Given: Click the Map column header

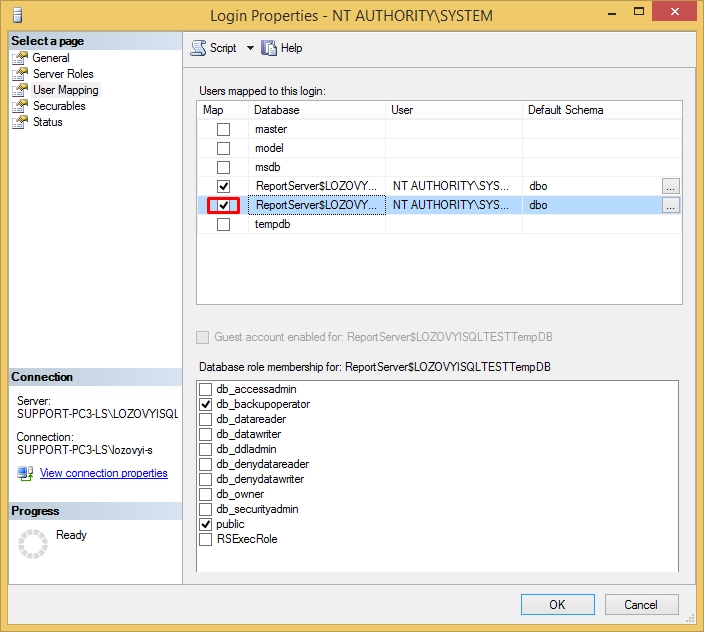Looking at the screenshot, I should [x=223, y=110].
